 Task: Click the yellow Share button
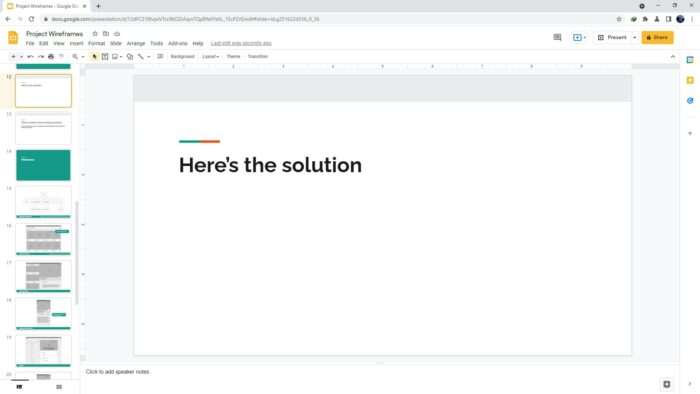[x=657, y=37]
